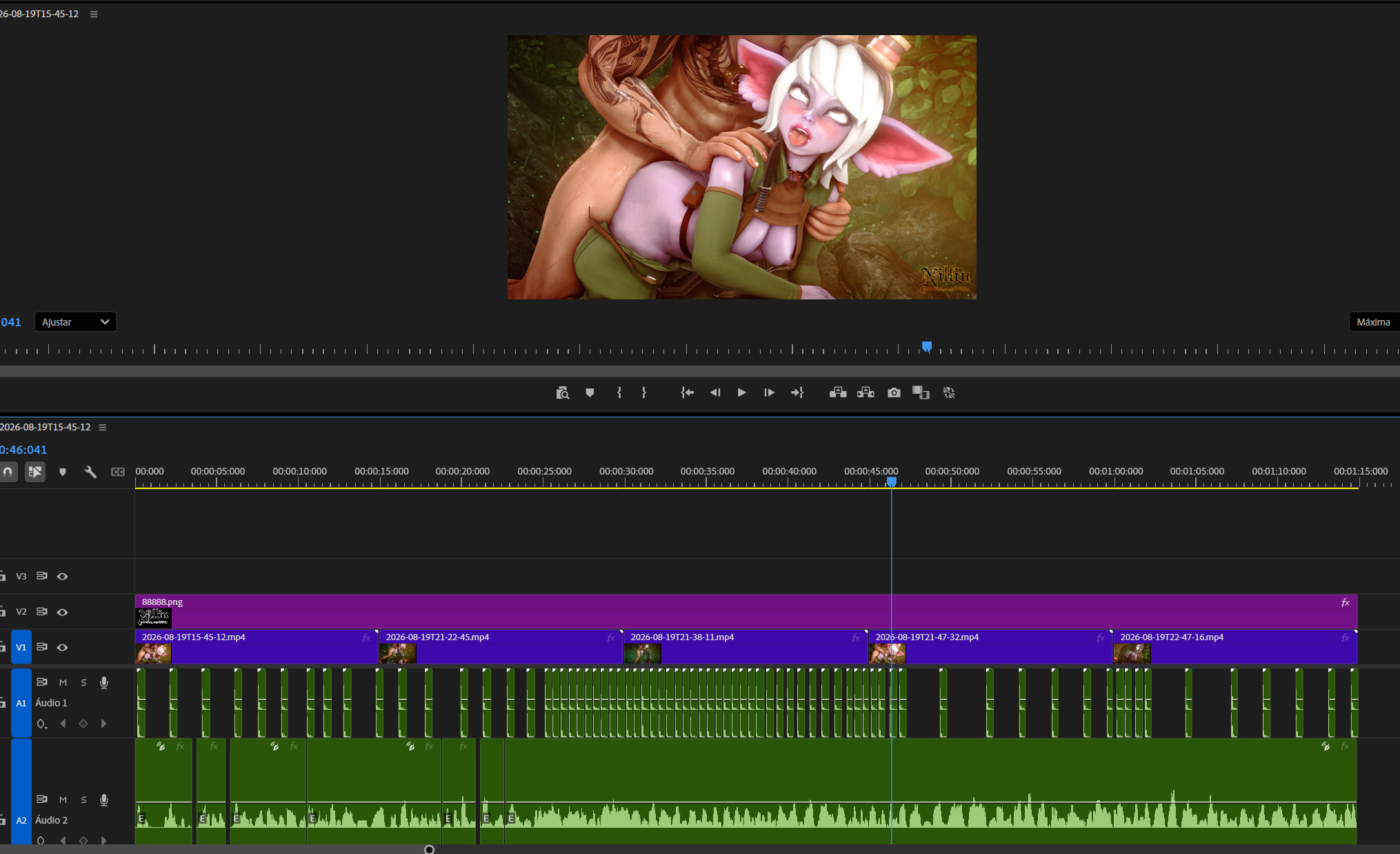The width and height of the screenshot is (1400, 854).
Task: Enable voice-over record on Áudio 2
Action: click(x=104, y=800)
